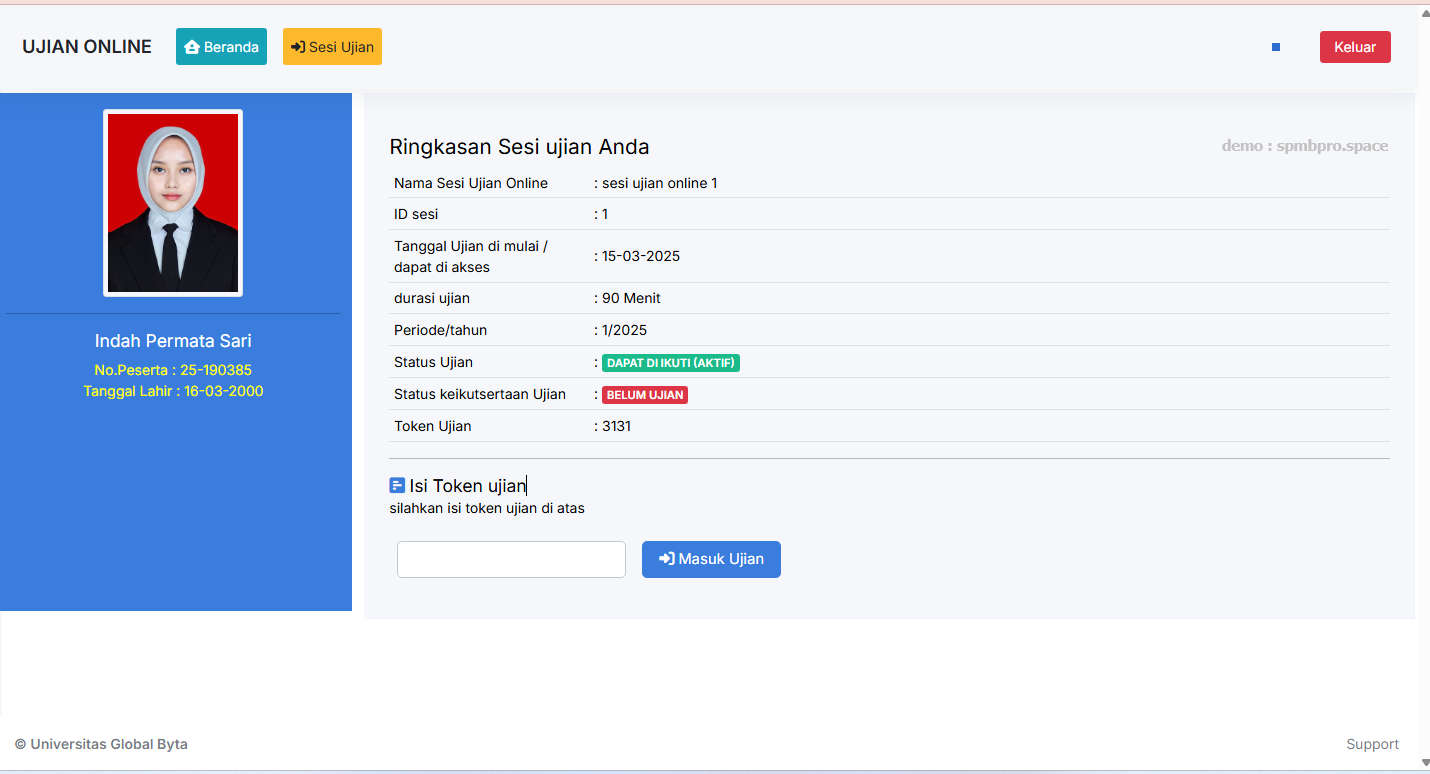The width and height of the screenshot is (1430, 774).
Task: Click the arrow icon inside the Sesi Ujian button
Action: coord(297,46)
